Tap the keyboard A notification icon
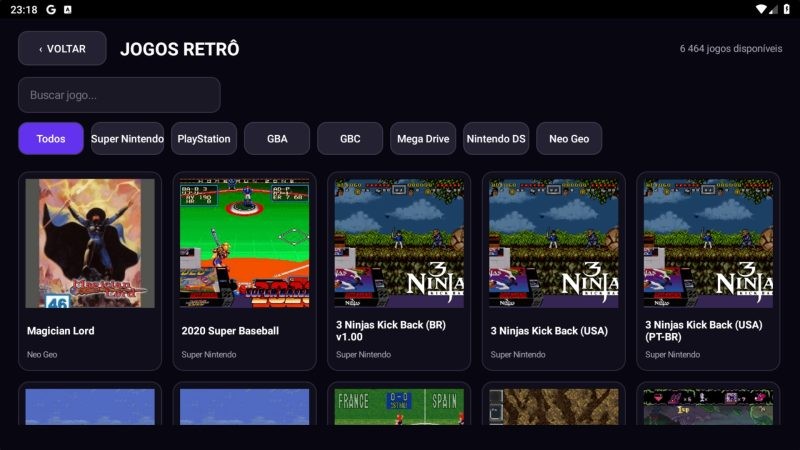 click(67, 9)
